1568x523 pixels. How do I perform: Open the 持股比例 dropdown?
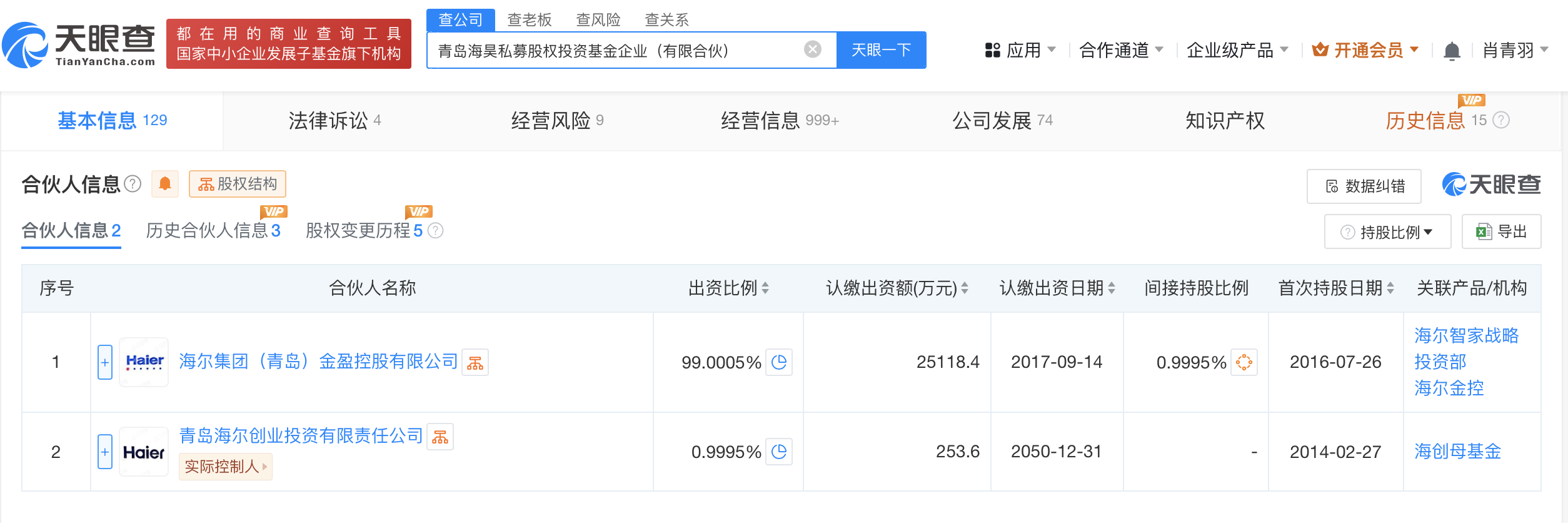[1387, 232]
